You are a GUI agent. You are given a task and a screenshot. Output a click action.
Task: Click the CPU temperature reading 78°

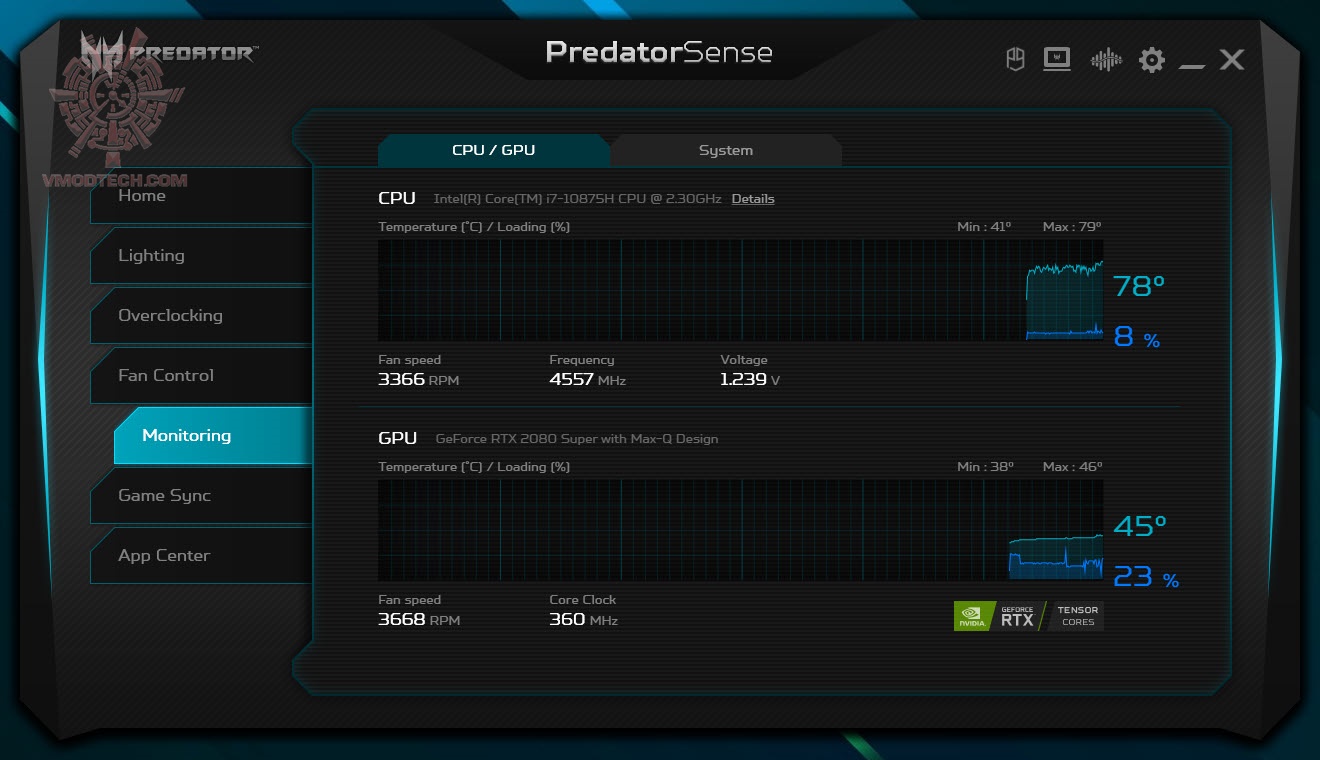click(x=1140, y=286)
